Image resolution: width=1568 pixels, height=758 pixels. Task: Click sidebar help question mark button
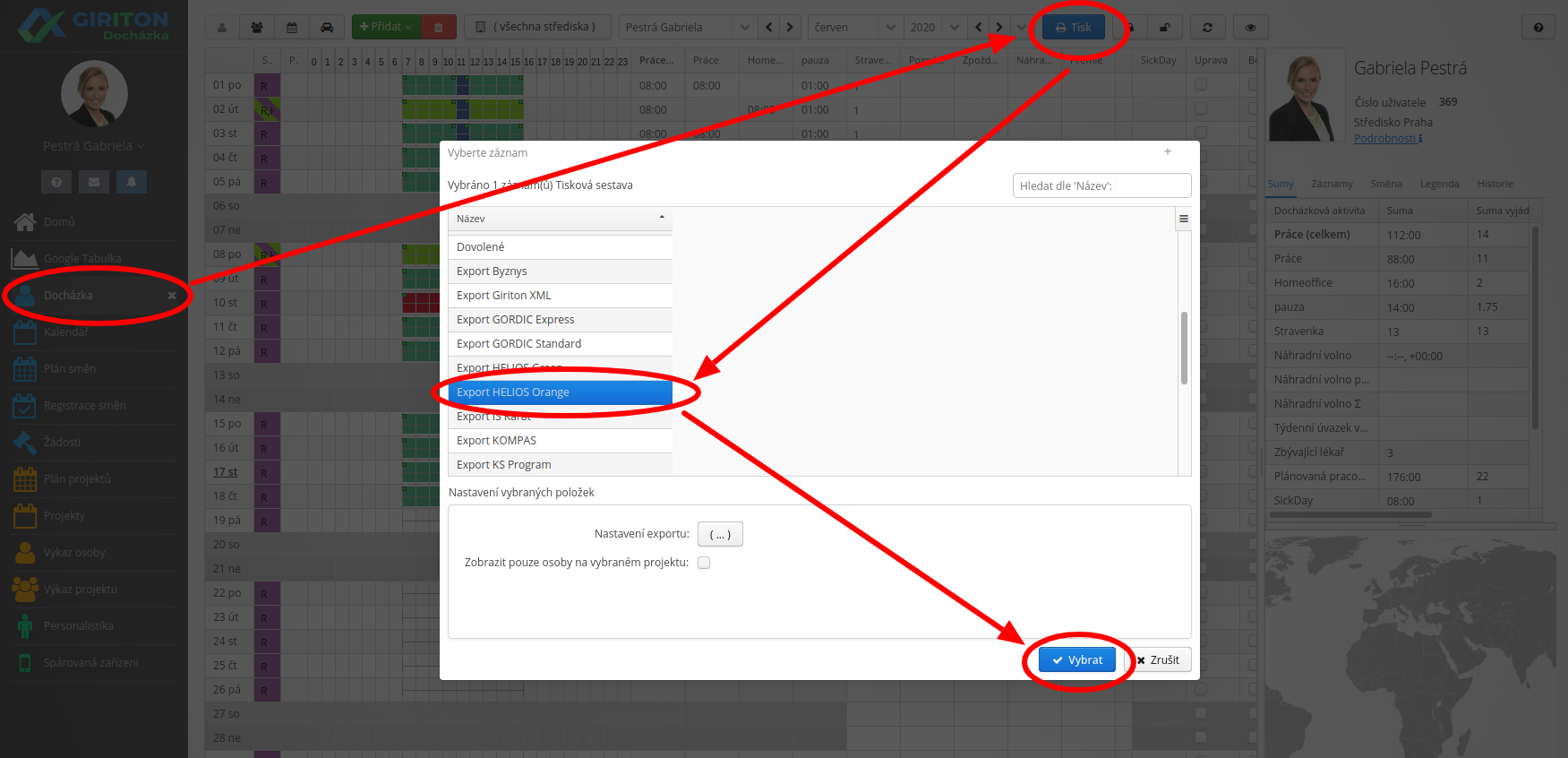56,182
